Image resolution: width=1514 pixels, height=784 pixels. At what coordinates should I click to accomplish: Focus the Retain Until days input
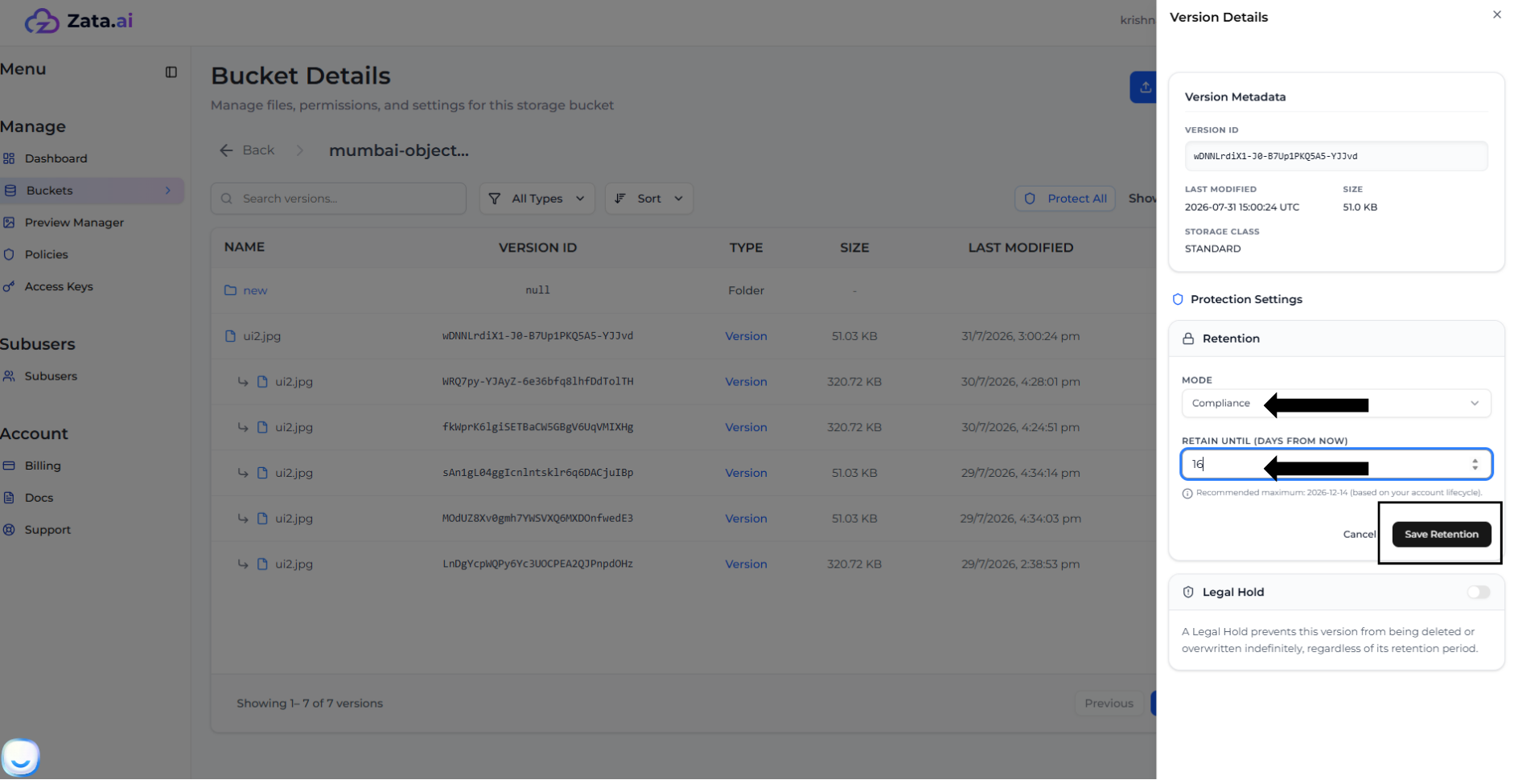click(x=1335, y=465)
